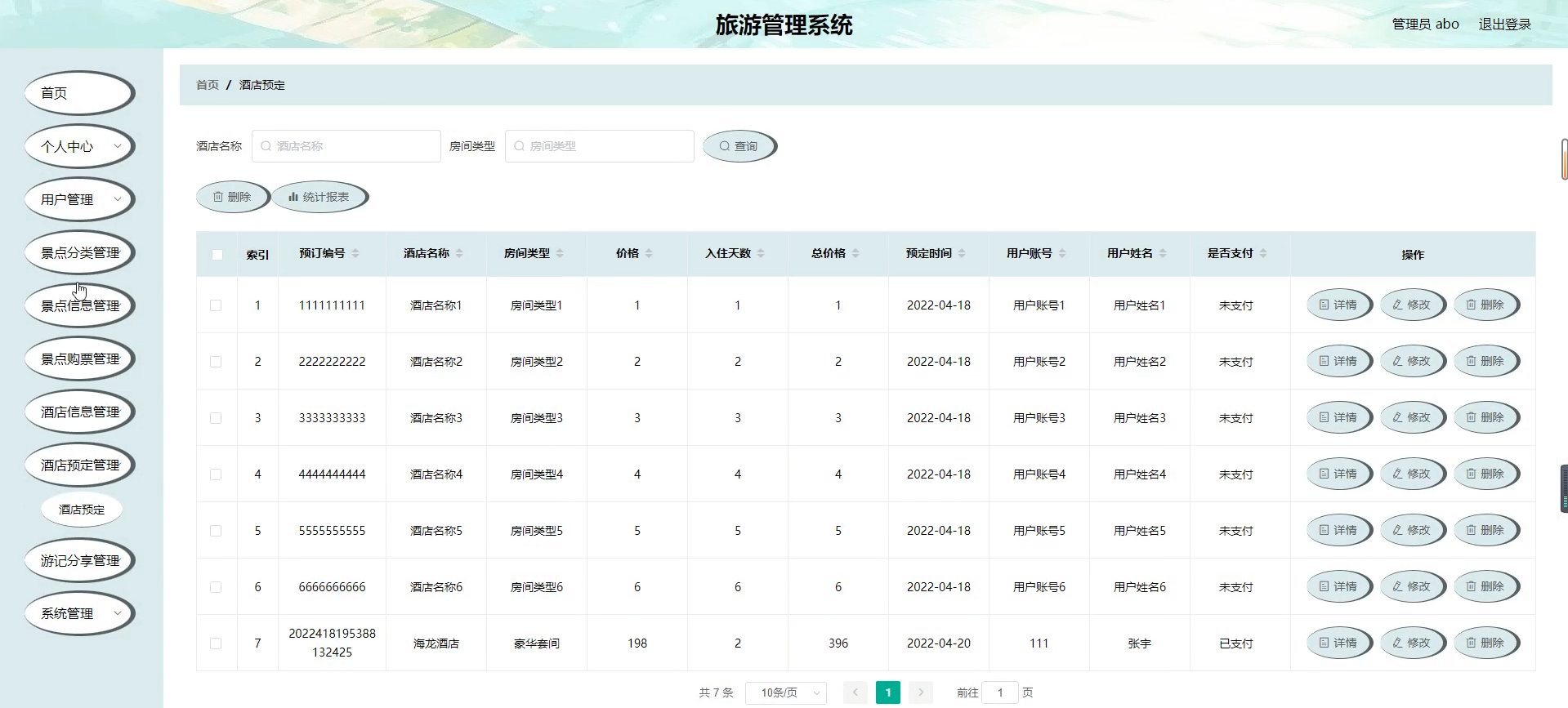Click the 酒店名称5 cell
Image resolution: width=1568 pixels, height=708 pixels.
pyautogui.click(x=436, y=531)
